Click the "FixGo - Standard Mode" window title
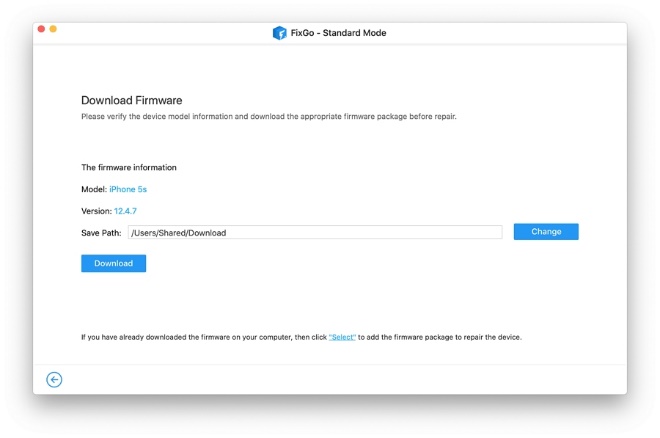Screen dimensions: 660x438 [x=339, y=33]
